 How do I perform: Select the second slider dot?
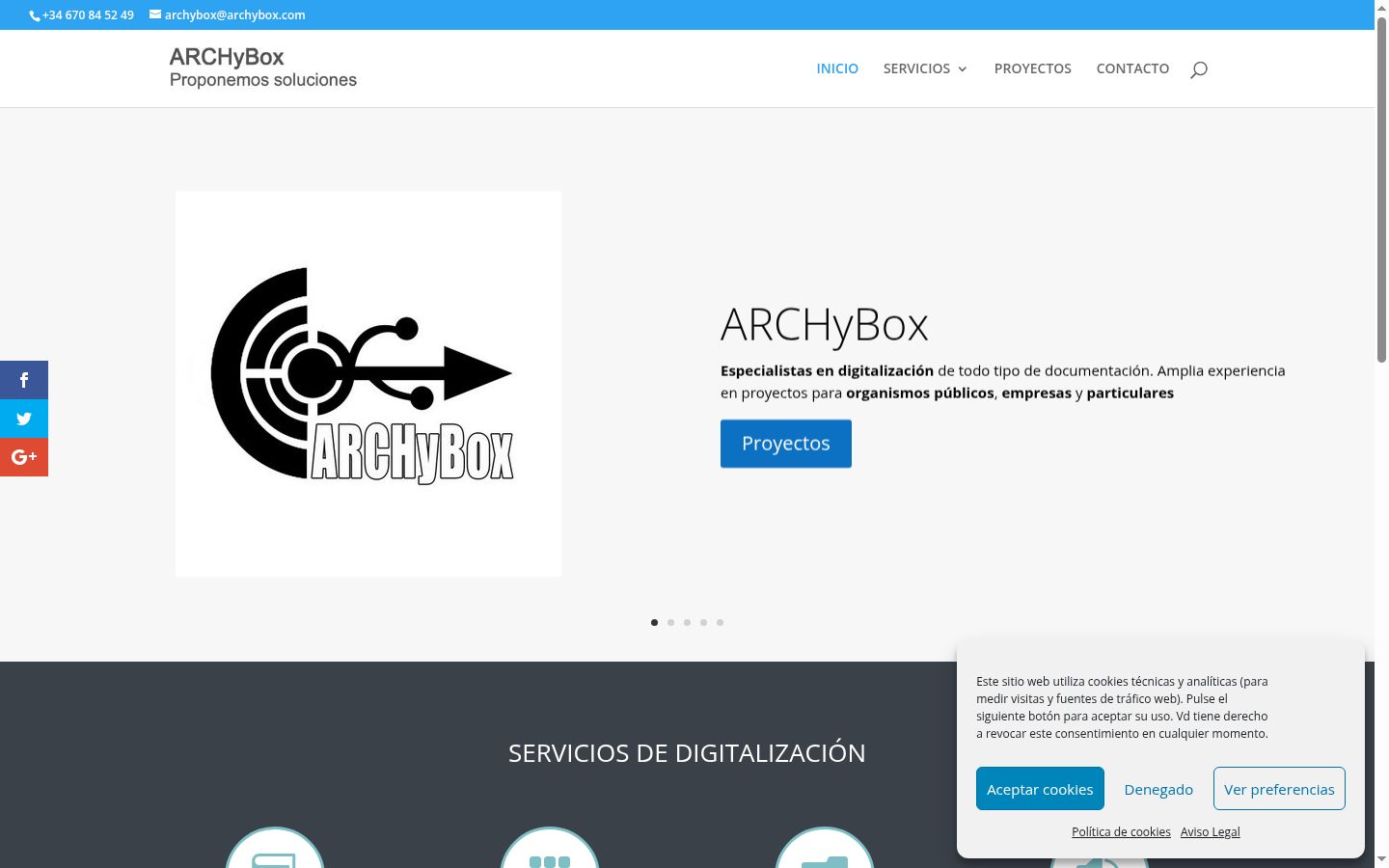point(671,623)
